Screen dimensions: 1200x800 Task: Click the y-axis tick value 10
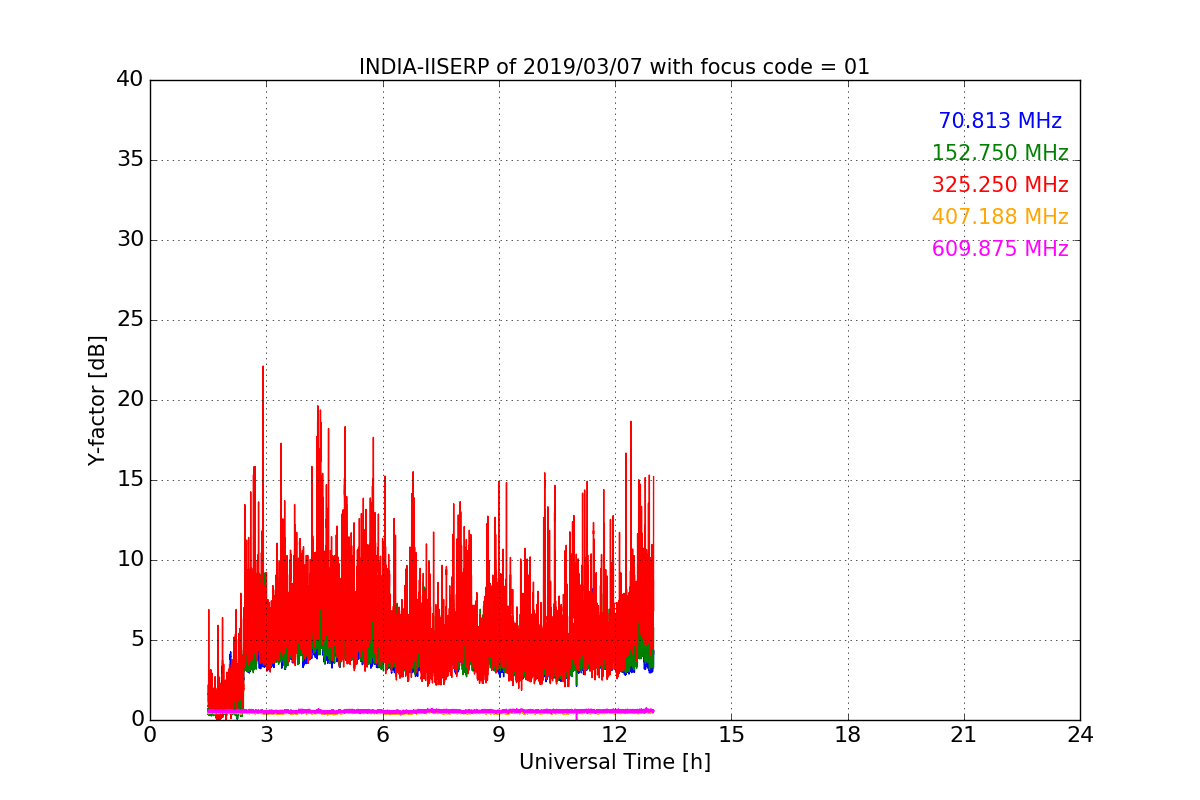pos(130,560)
